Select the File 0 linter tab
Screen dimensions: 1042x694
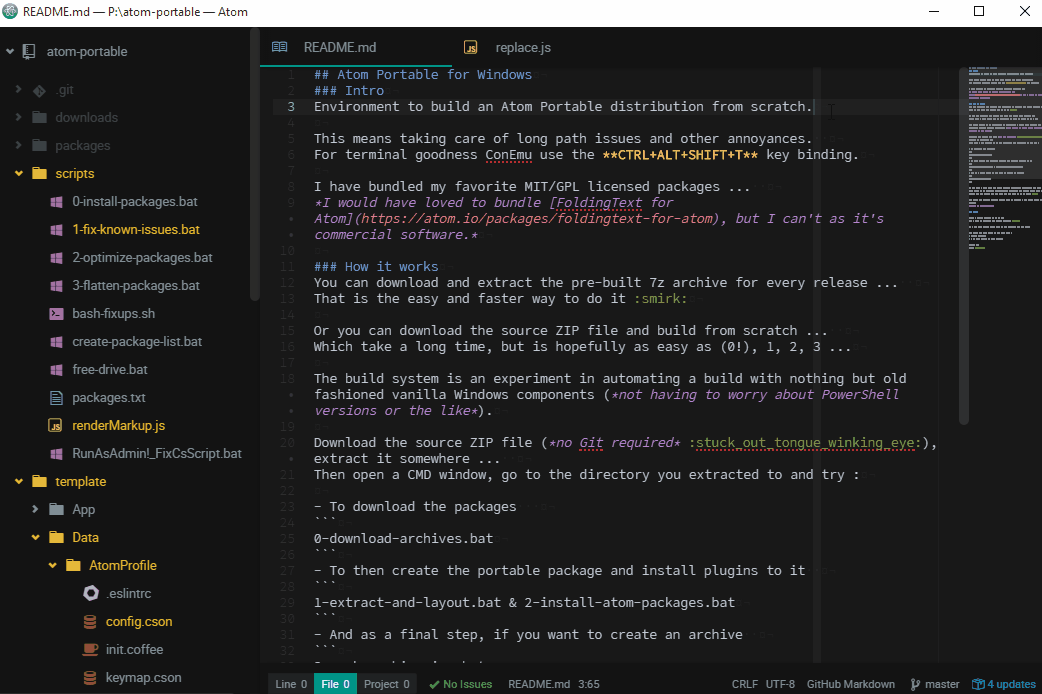(335, 684)
